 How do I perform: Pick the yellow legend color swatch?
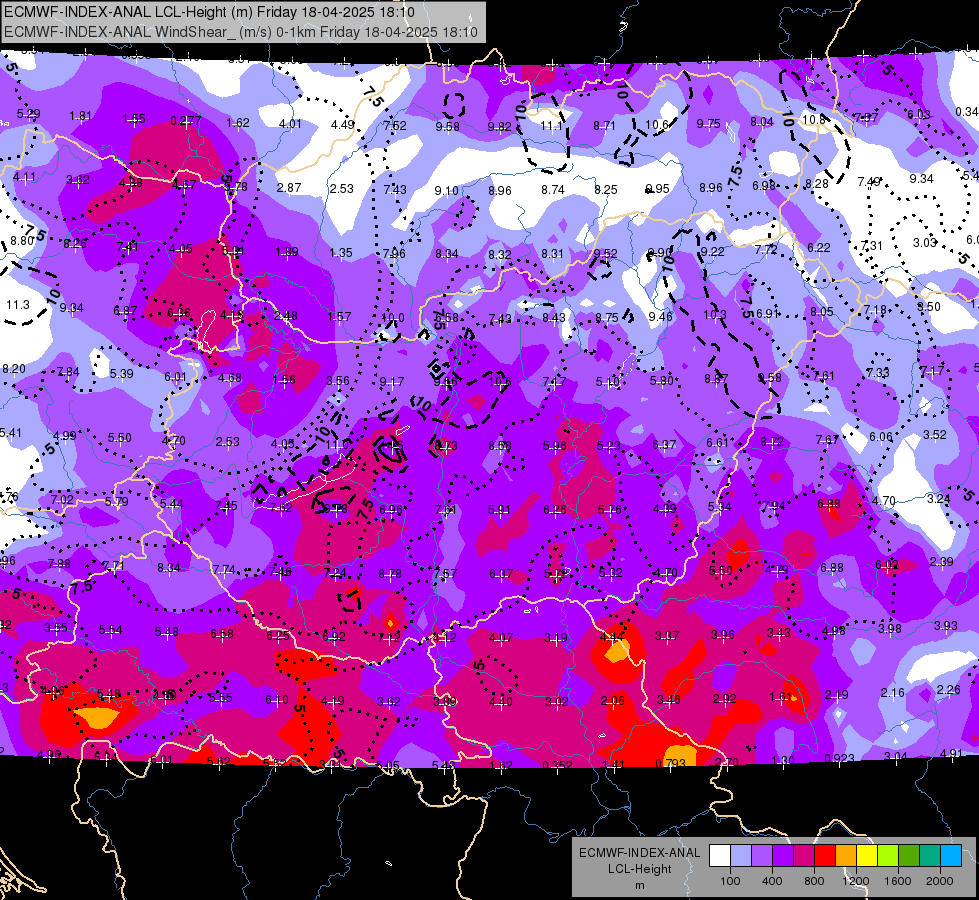[867, 855]
